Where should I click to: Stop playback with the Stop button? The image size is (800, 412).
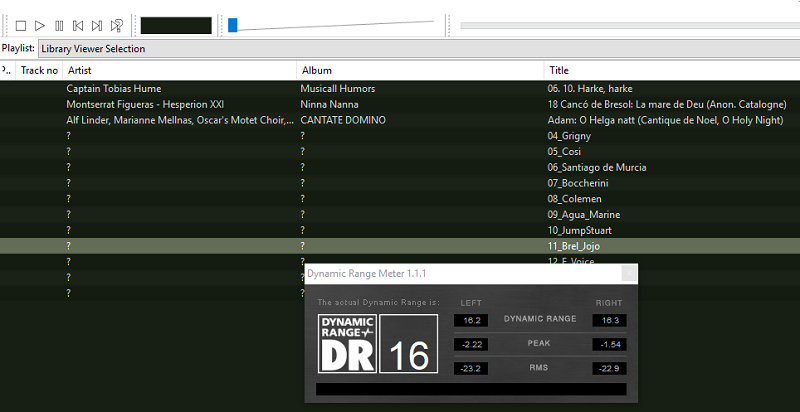(20, 25)
